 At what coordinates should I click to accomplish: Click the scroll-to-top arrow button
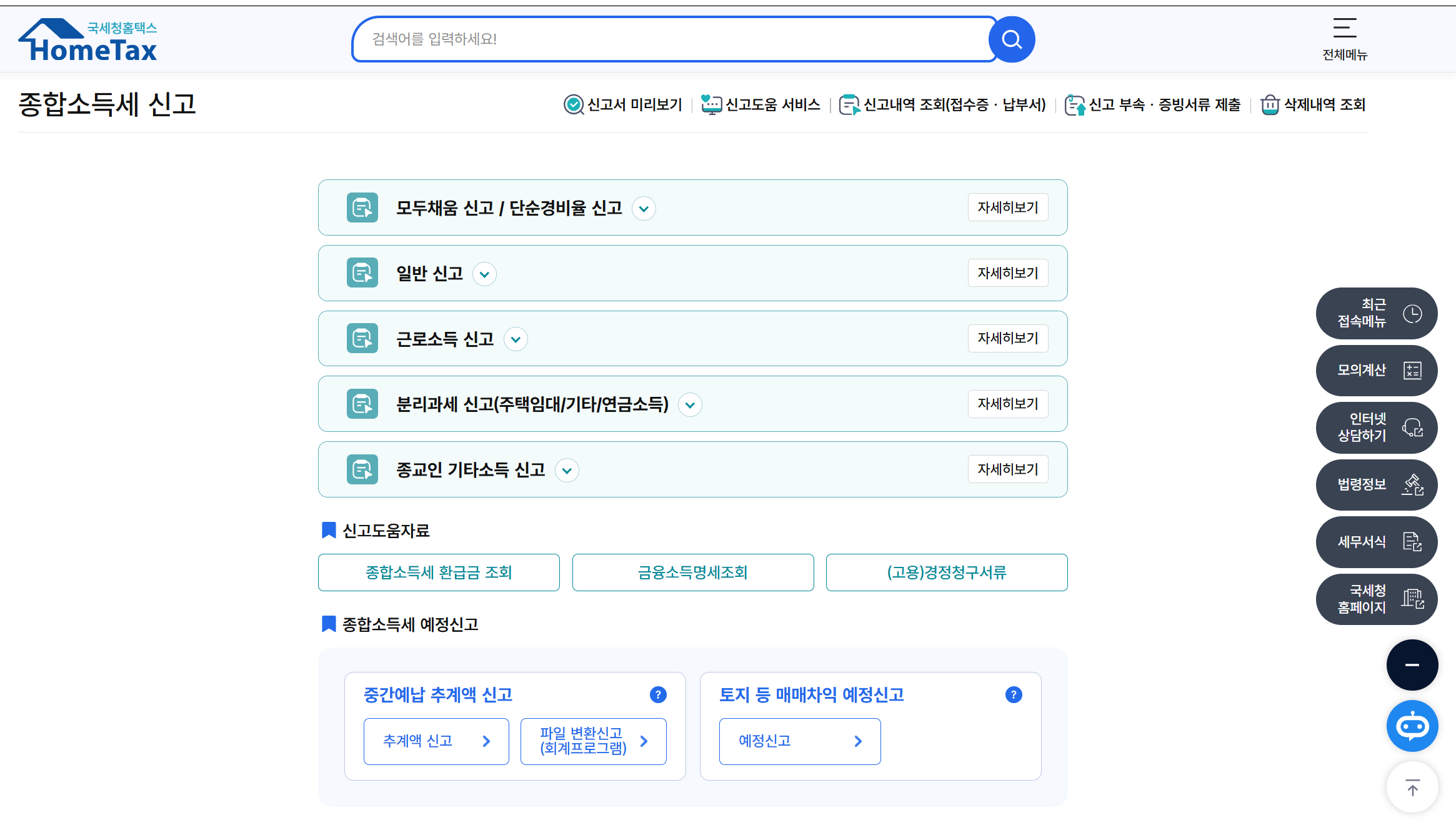point(1412,787)
